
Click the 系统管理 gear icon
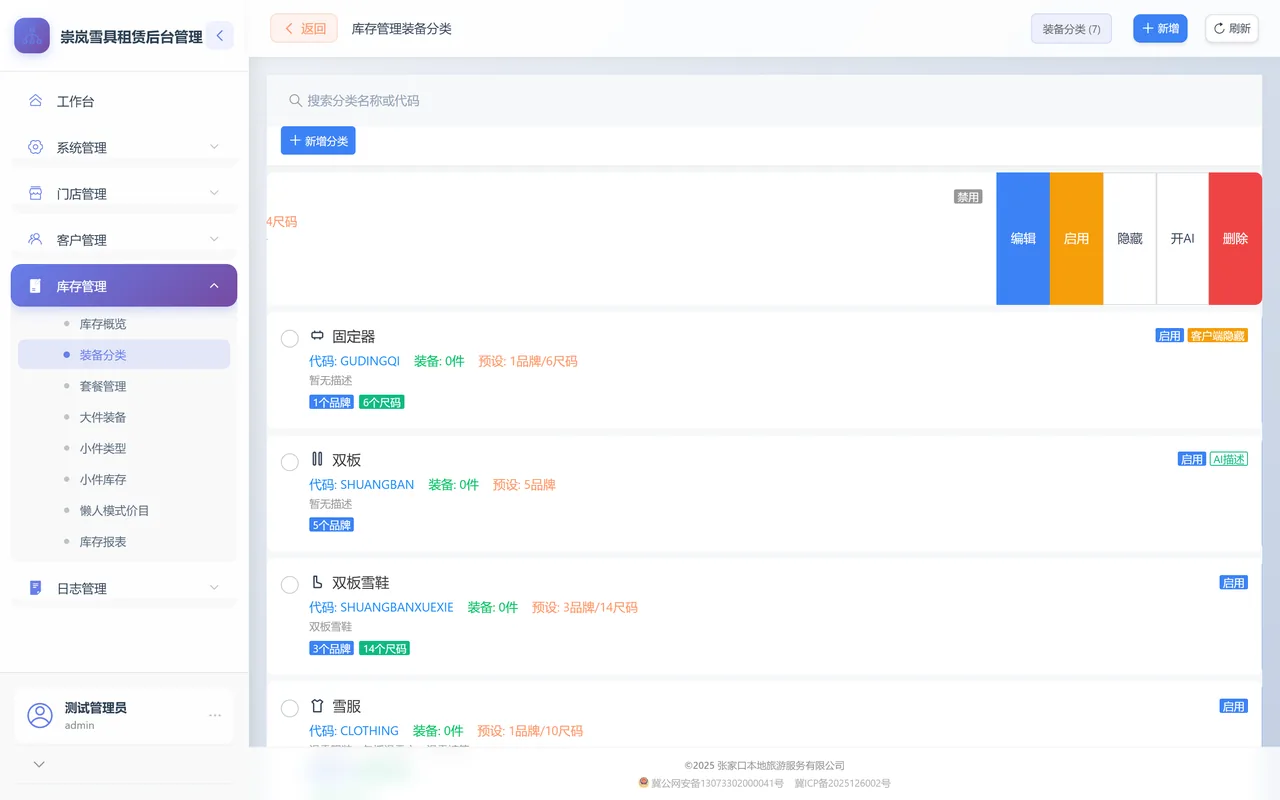pyautogui.click(x=36, y=147)
